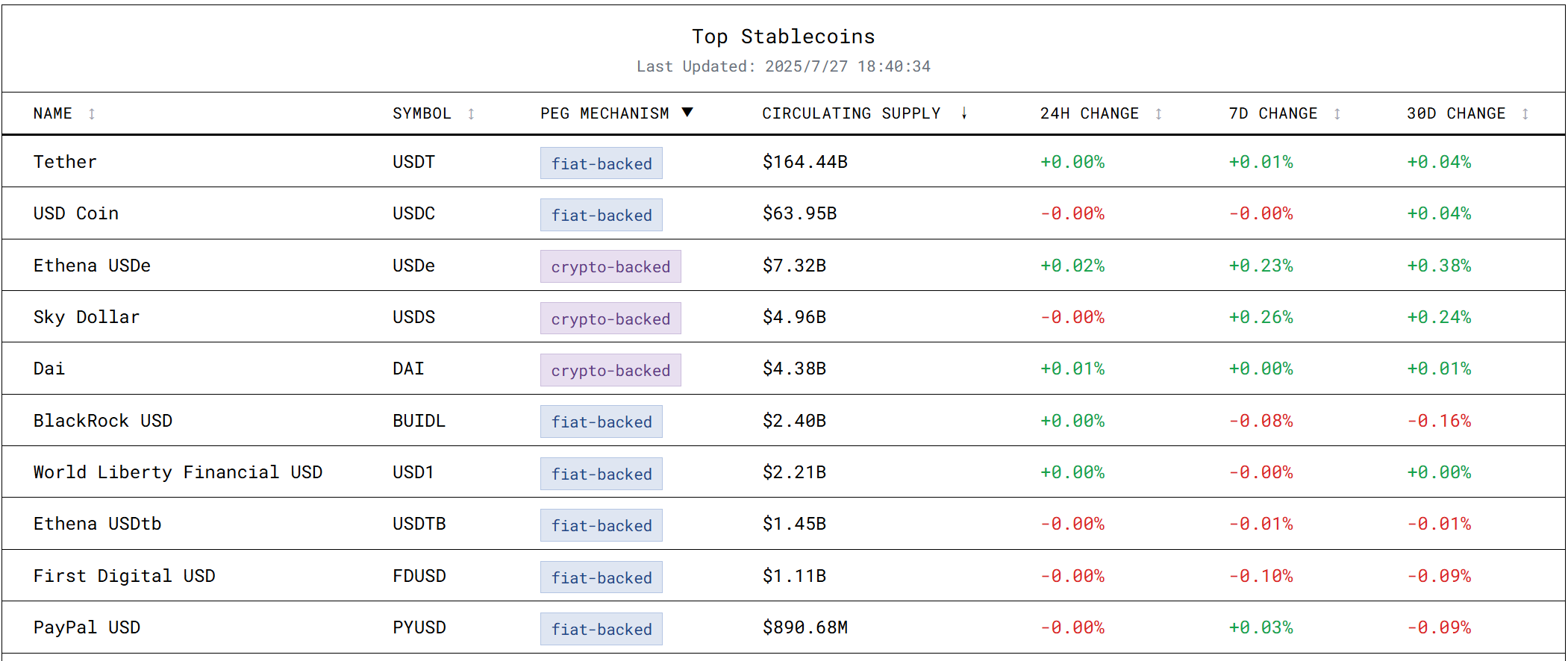1568x661 pixels.
Task: Click sort arrow next to CIRCULATING SUPPLY
Action: point(964,113)
